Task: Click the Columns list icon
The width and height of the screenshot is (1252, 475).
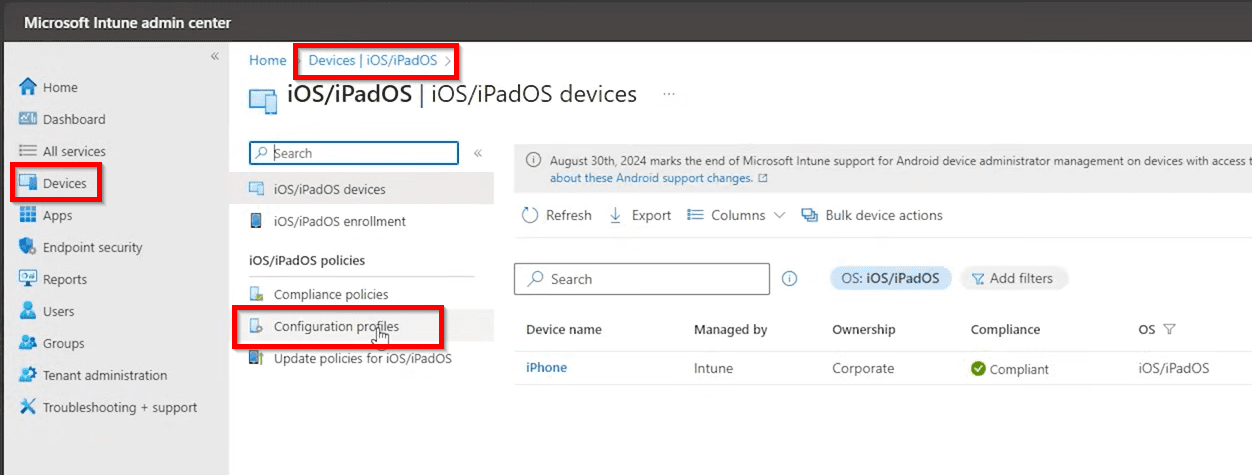Action: tap(694, 215)
